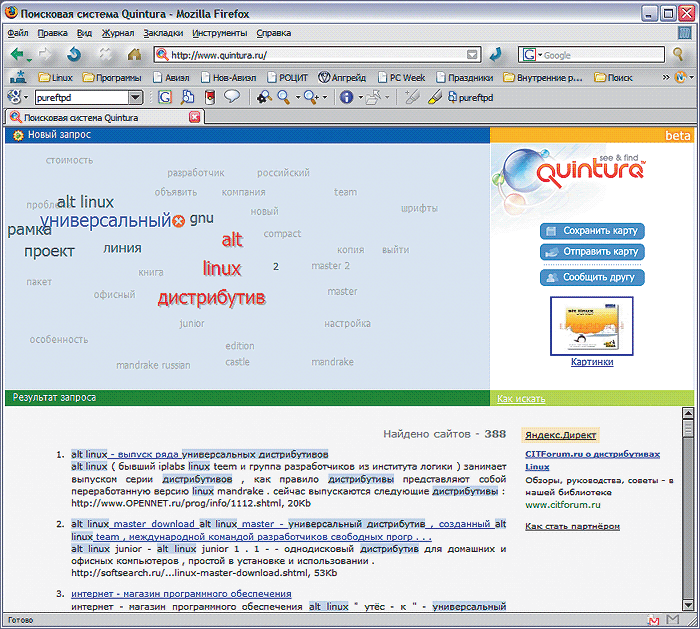
Task: Go to the Home page icon
Action: [x=134, y=54]
